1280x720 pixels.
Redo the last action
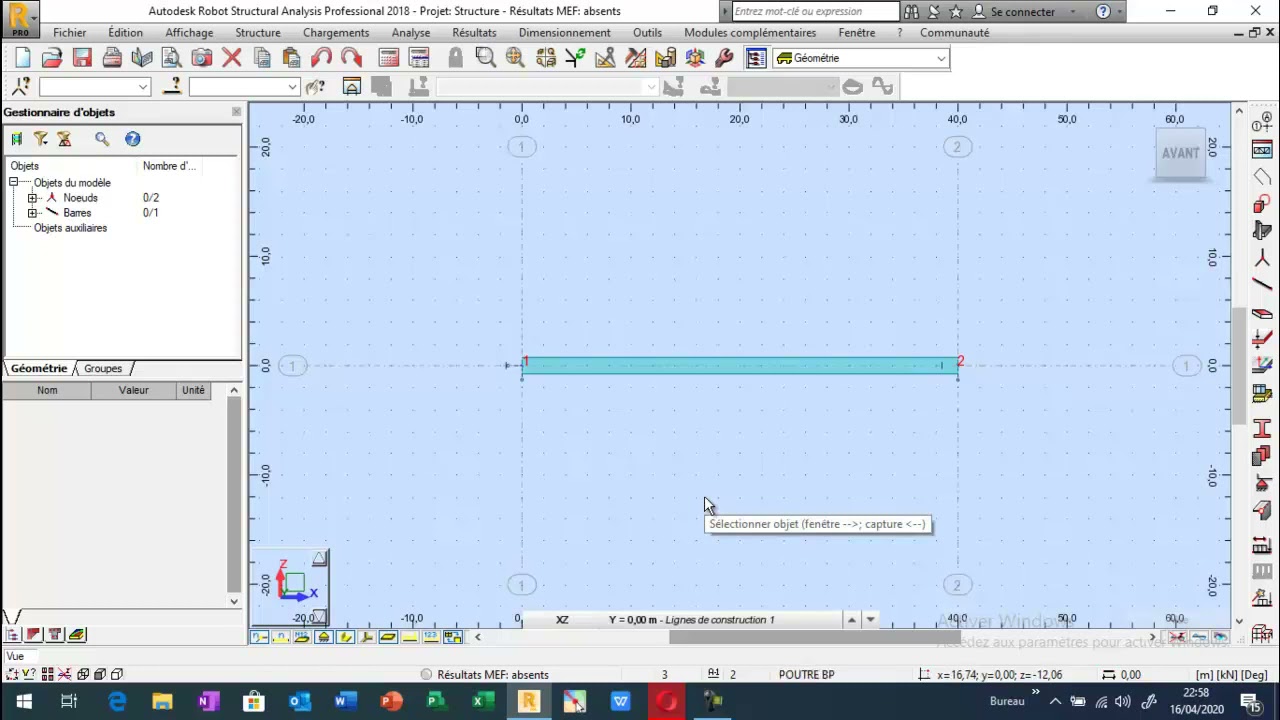click(x=351, y=58)
